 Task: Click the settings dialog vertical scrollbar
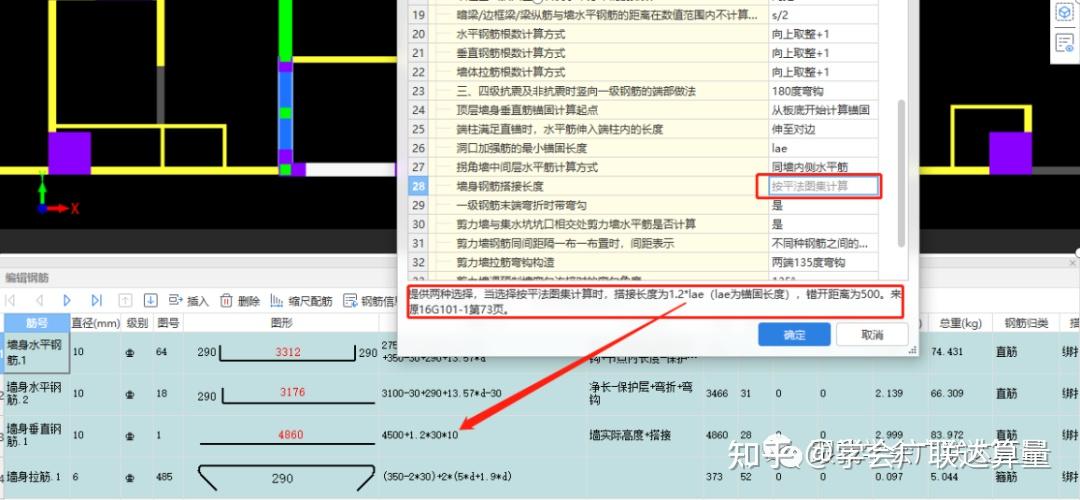tap(901, 172)
